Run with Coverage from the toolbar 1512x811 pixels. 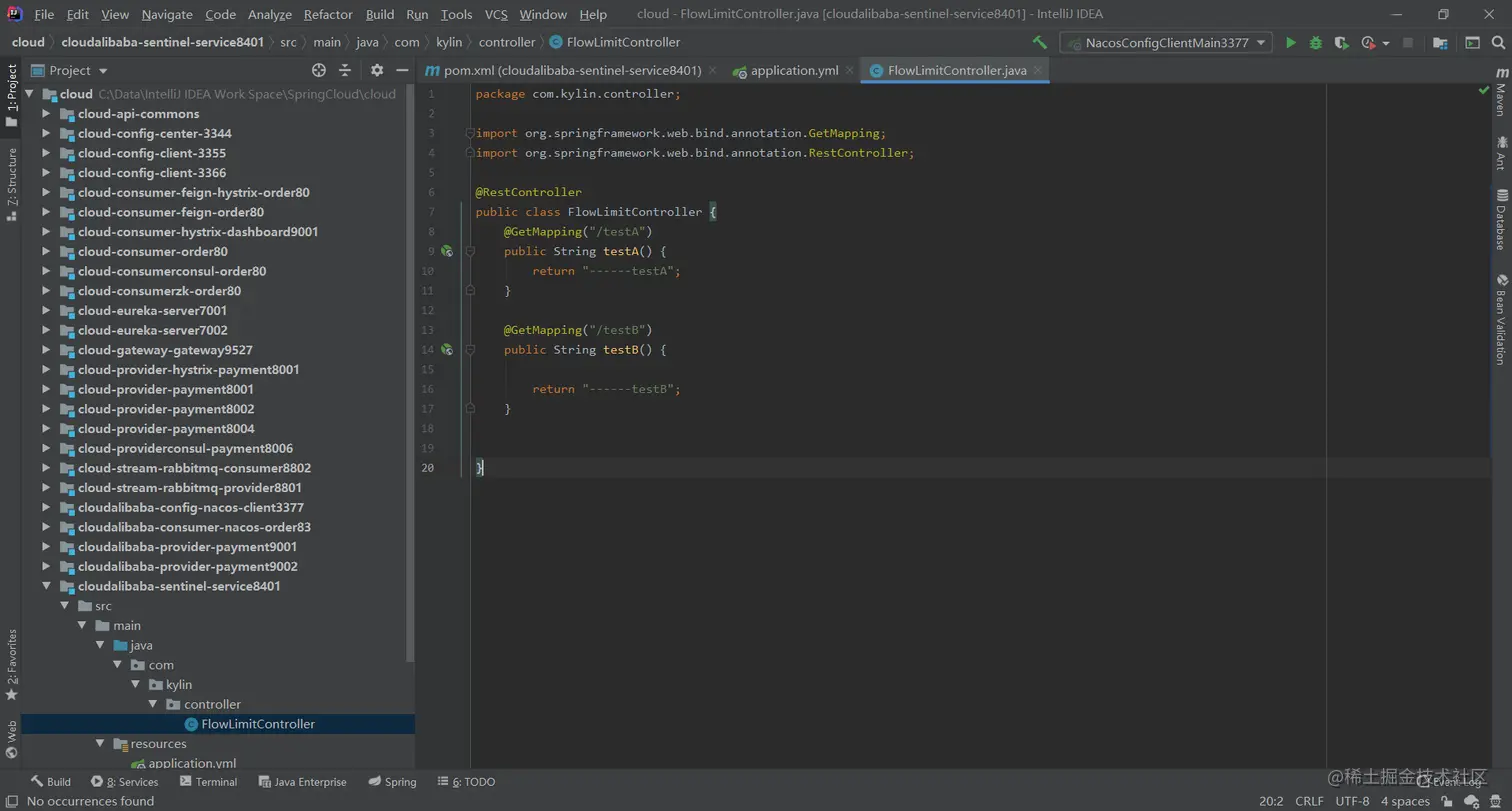(x=1342, y=43)
